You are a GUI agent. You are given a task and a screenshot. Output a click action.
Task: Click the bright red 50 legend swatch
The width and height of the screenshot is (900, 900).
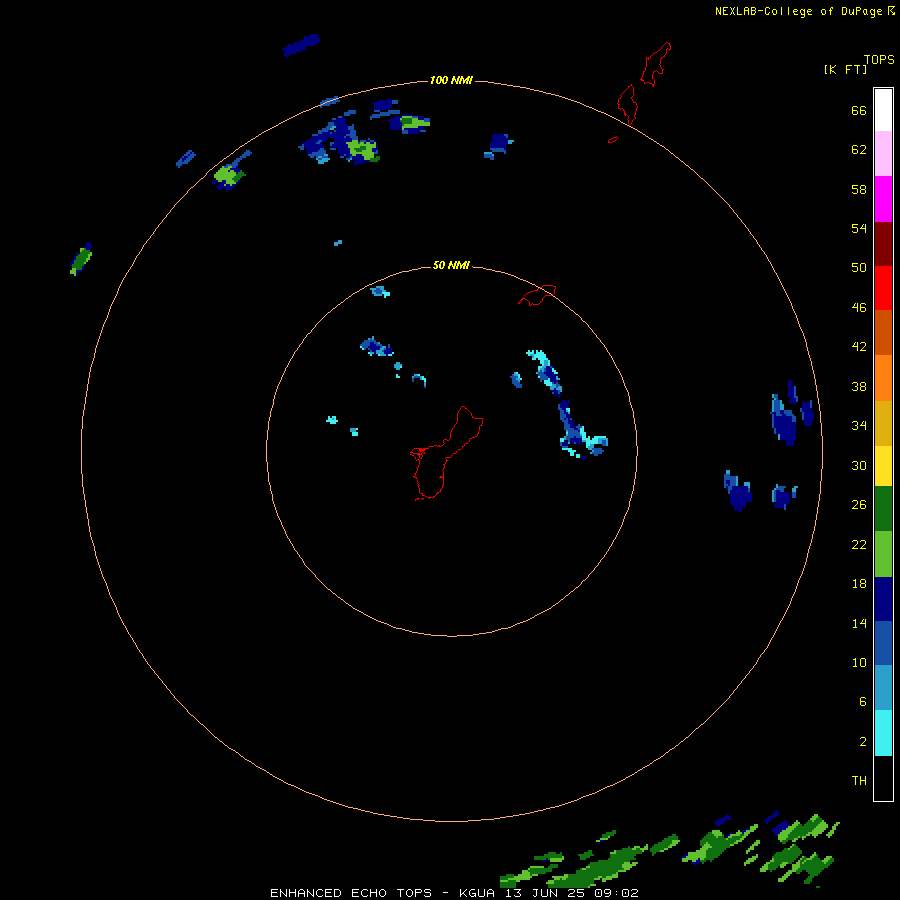pyautogui.click(x=883, y=288)
